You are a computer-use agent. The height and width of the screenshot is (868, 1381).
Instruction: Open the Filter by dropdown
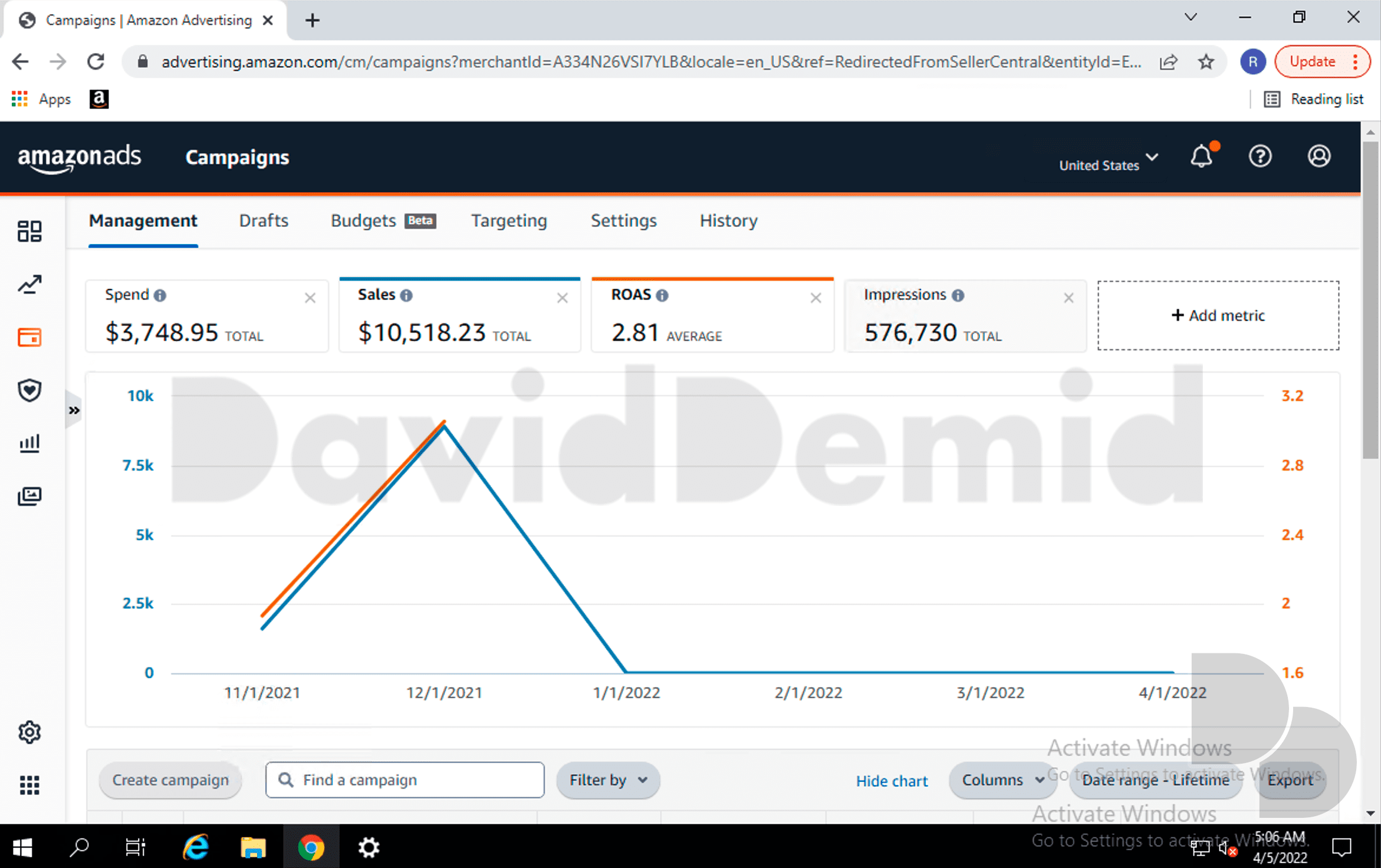click(x=608, y=780)
